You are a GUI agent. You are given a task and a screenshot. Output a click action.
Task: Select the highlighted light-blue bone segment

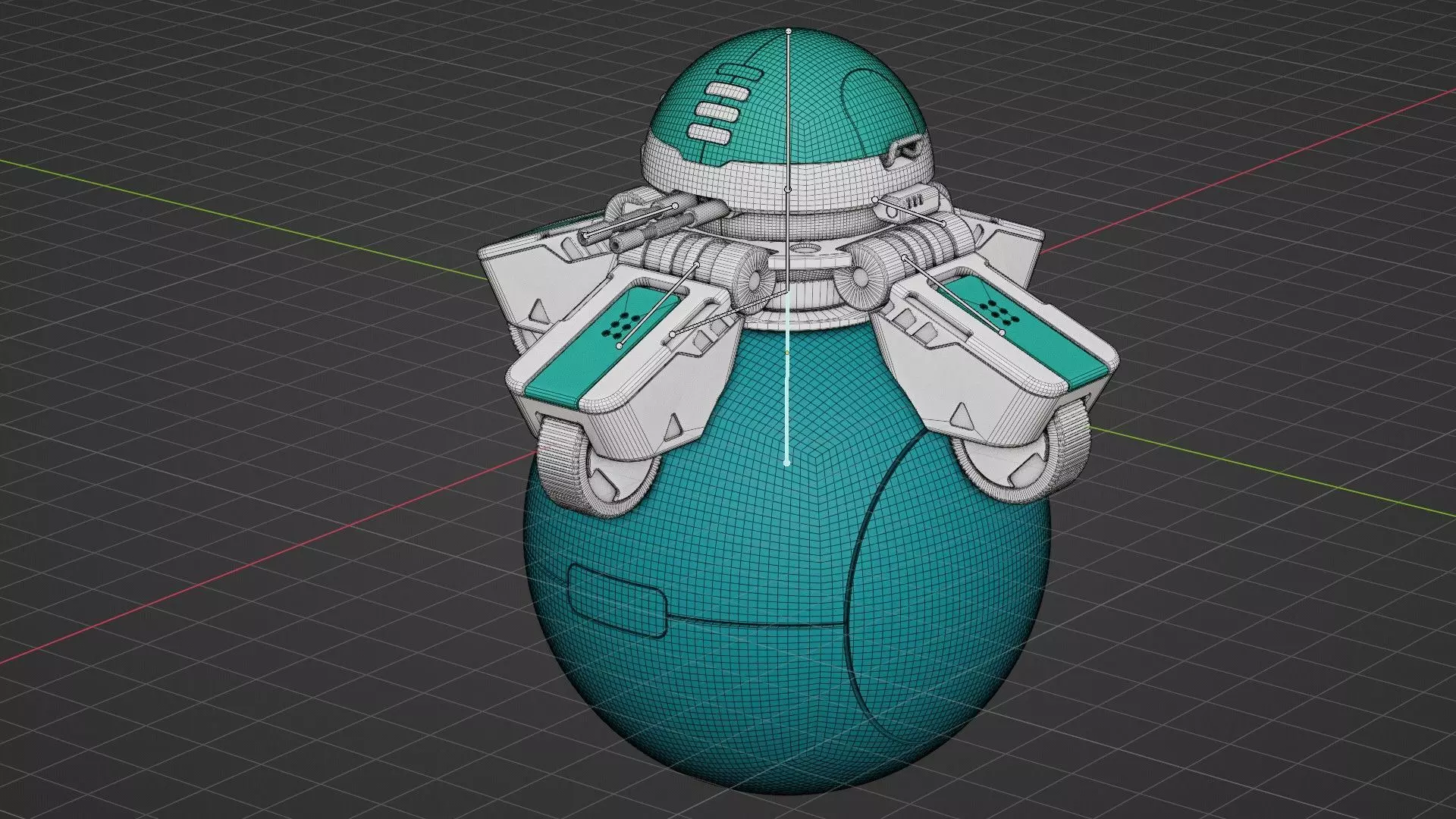pyautogui.click(x=787, y=376)
